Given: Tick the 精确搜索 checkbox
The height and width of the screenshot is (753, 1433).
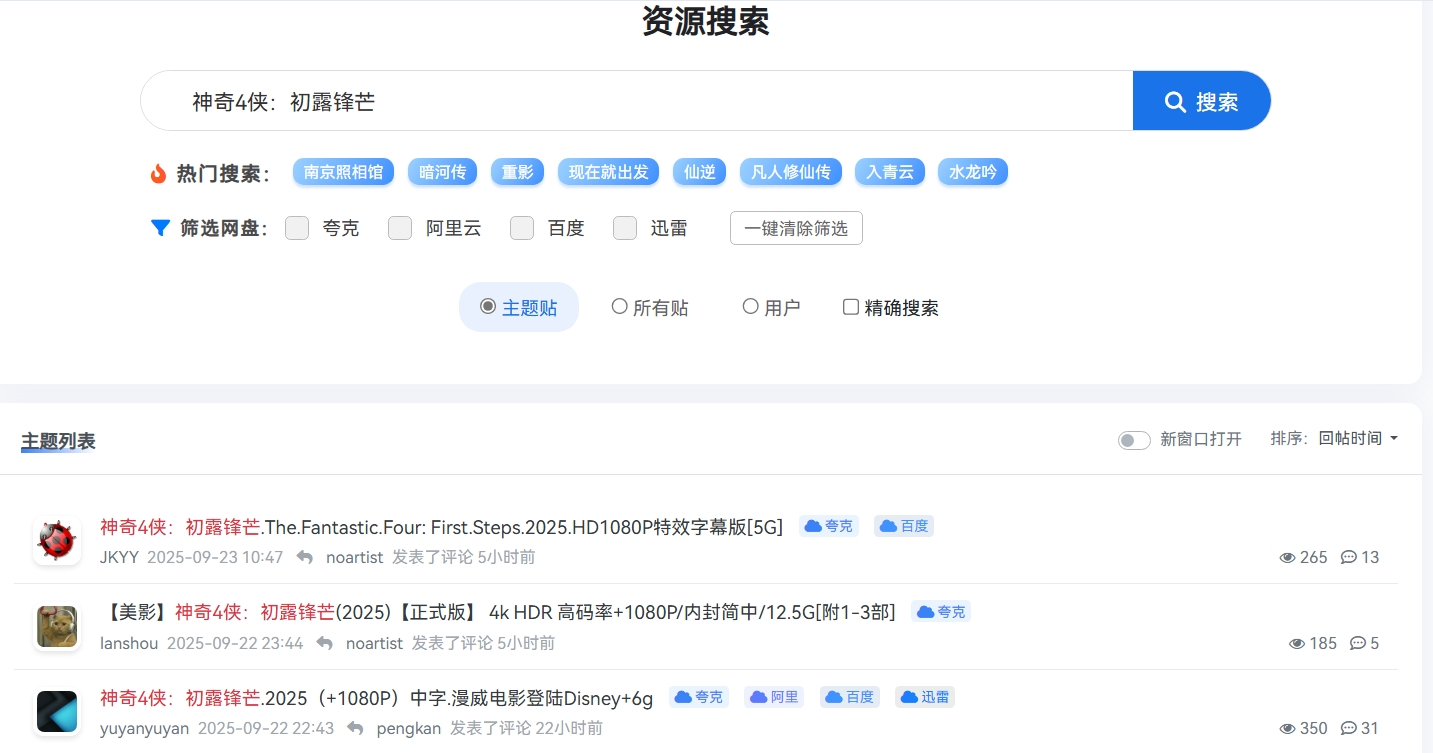Looking at the screenshot, I should tap(851, 307).
